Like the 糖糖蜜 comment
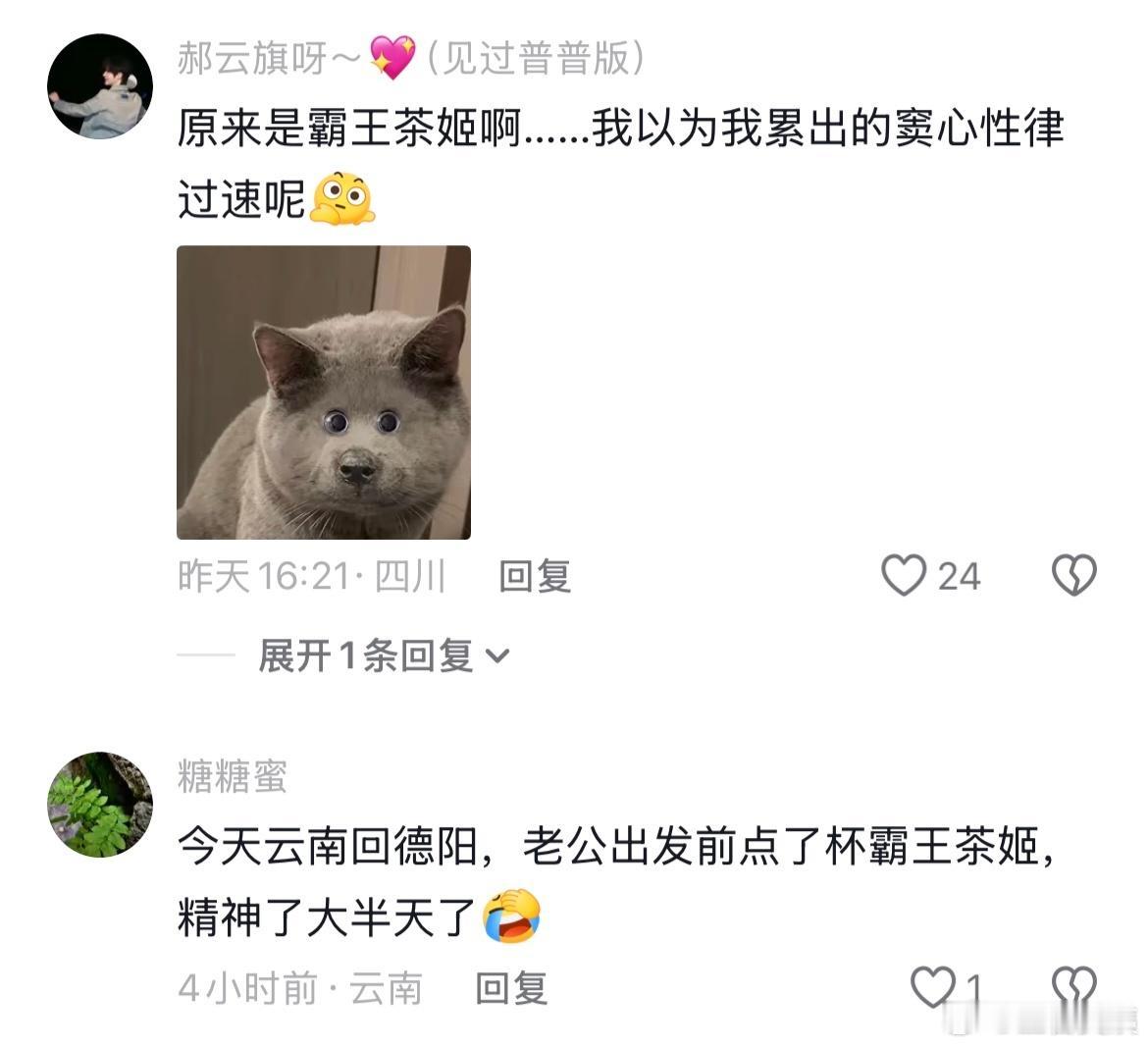 click(933, 986)
